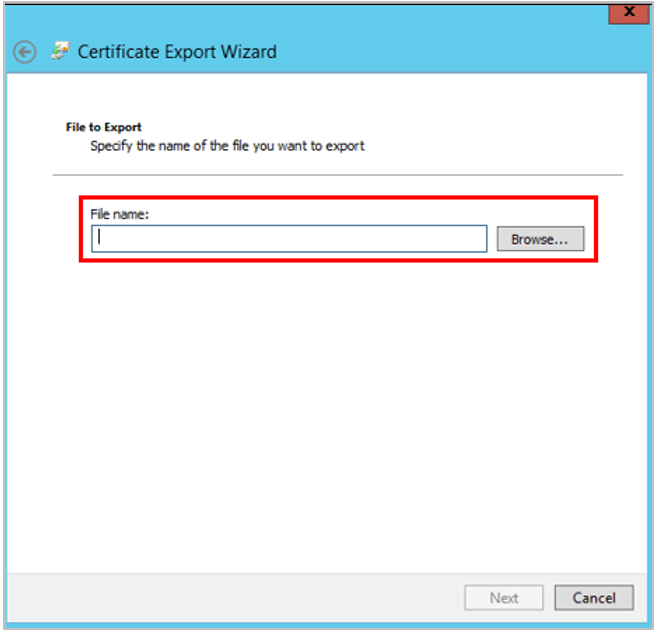This screenshot has width=658, height=636.
Task: Close the wizard with the red X
Action: pyautogui.click(x=629, y=12)
